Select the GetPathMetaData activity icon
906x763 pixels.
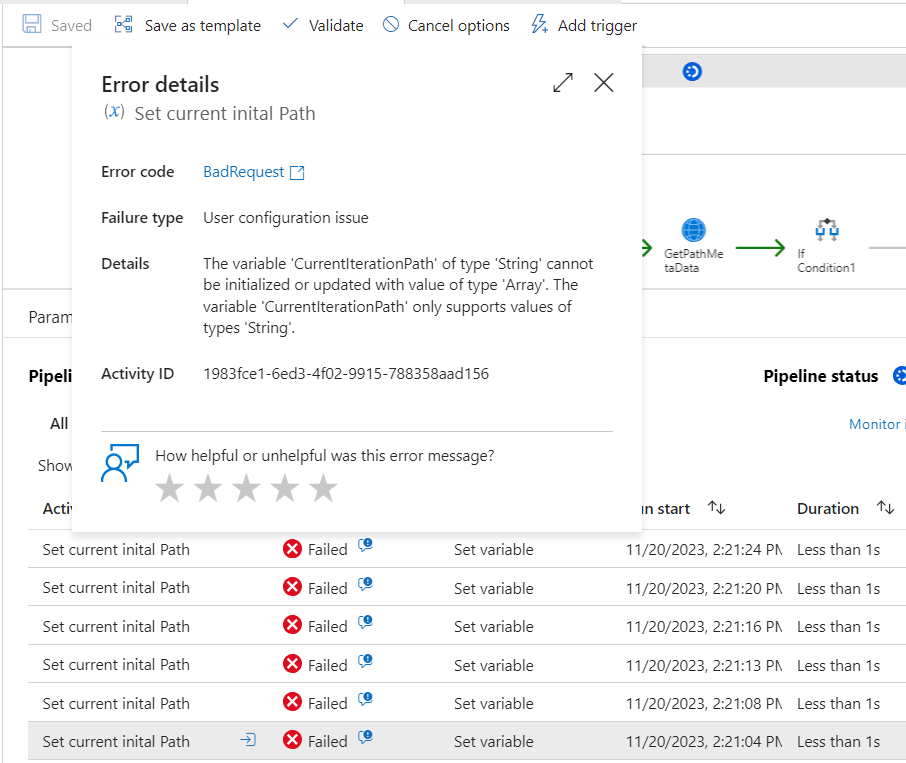693,230
